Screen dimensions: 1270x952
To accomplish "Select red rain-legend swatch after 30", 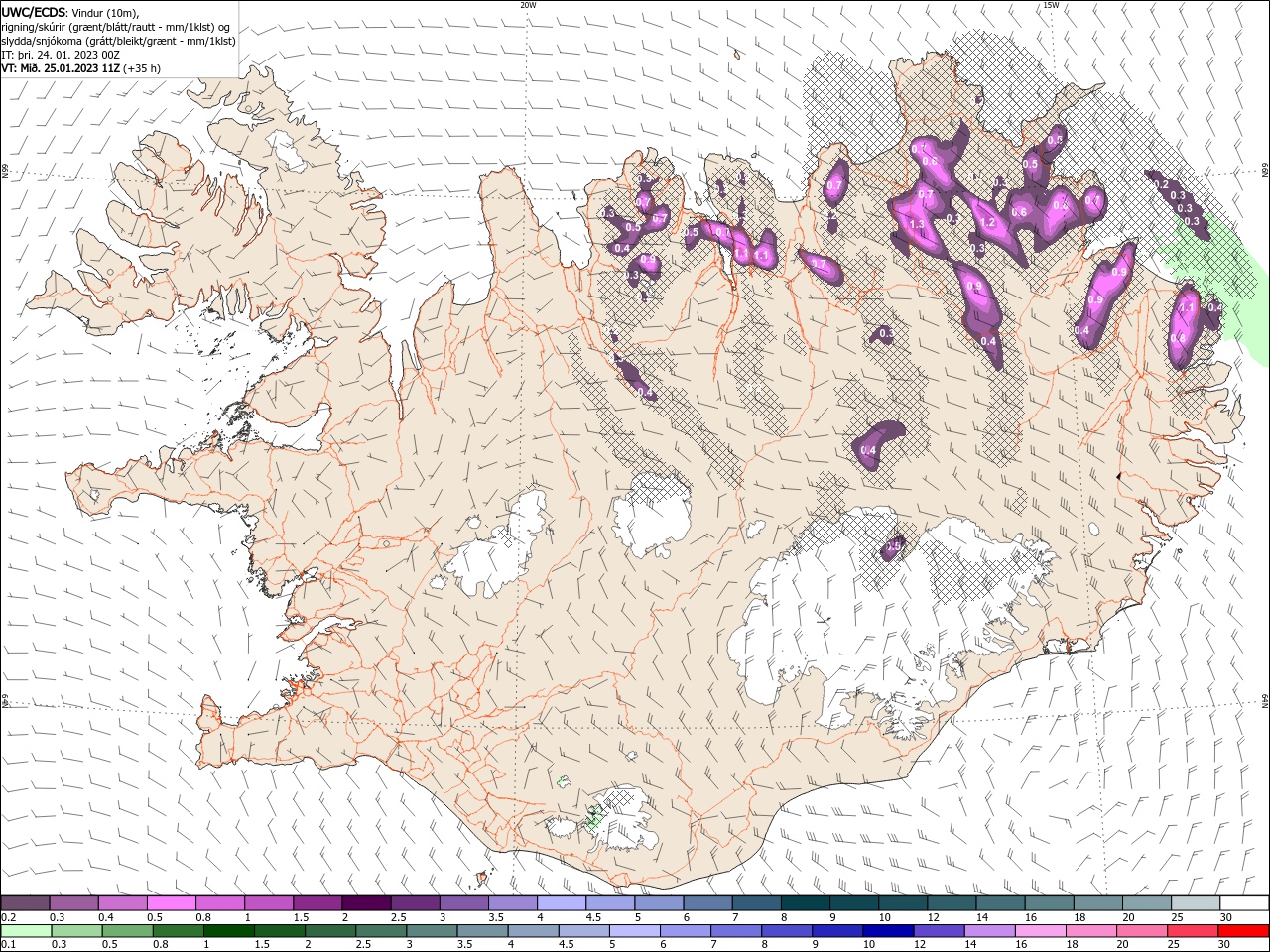I will coord(1244,931).
